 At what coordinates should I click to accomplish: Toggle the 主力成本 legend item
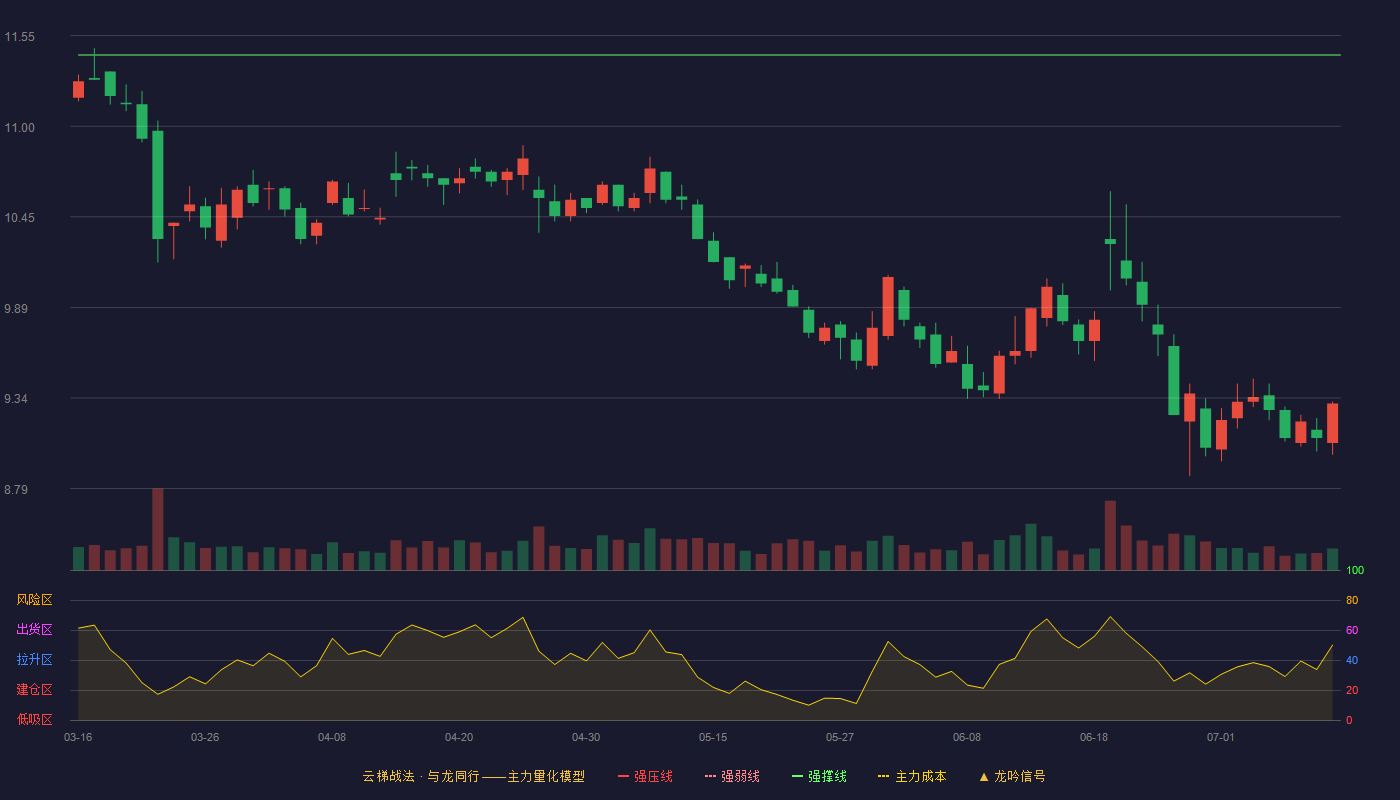[912, 776]
